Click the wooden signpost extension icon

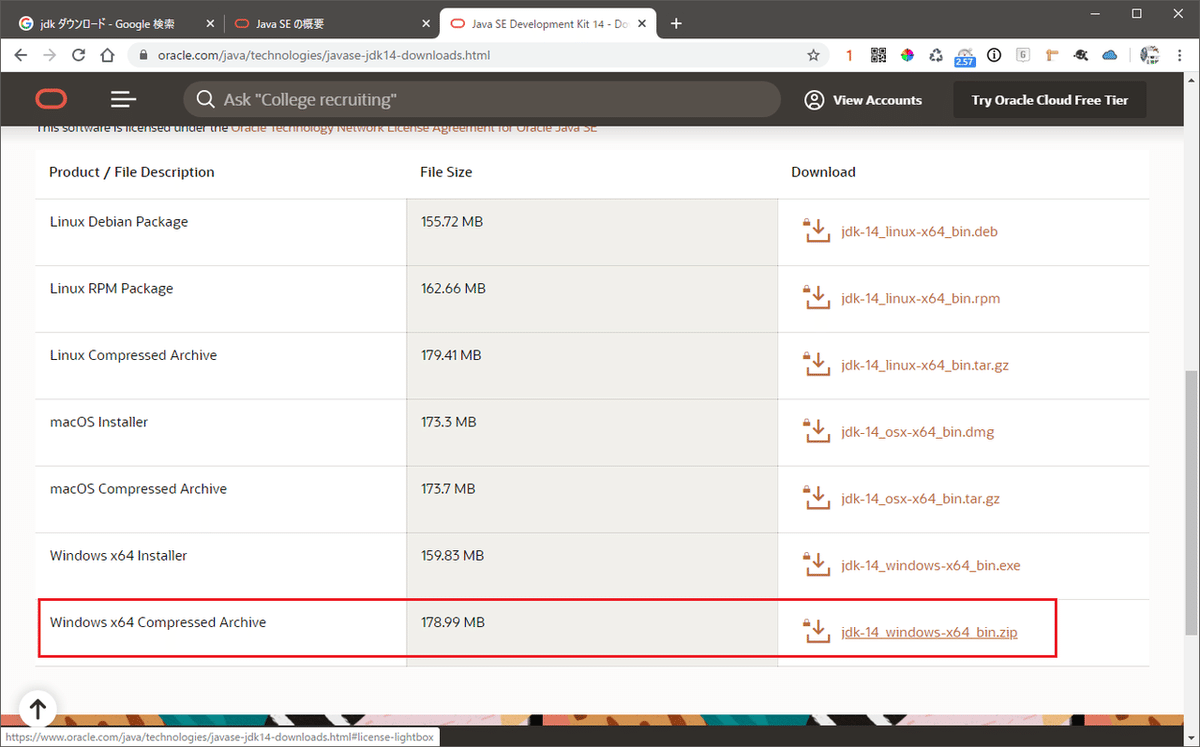tap(1052, 55)
